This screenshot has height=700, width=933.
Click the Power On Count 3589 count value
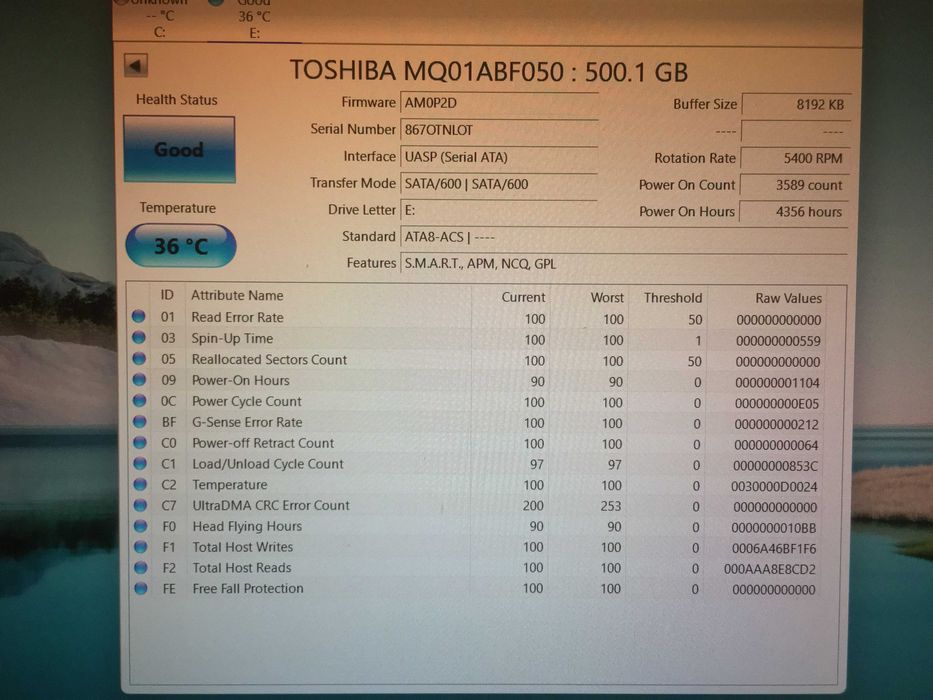(793, 185)
